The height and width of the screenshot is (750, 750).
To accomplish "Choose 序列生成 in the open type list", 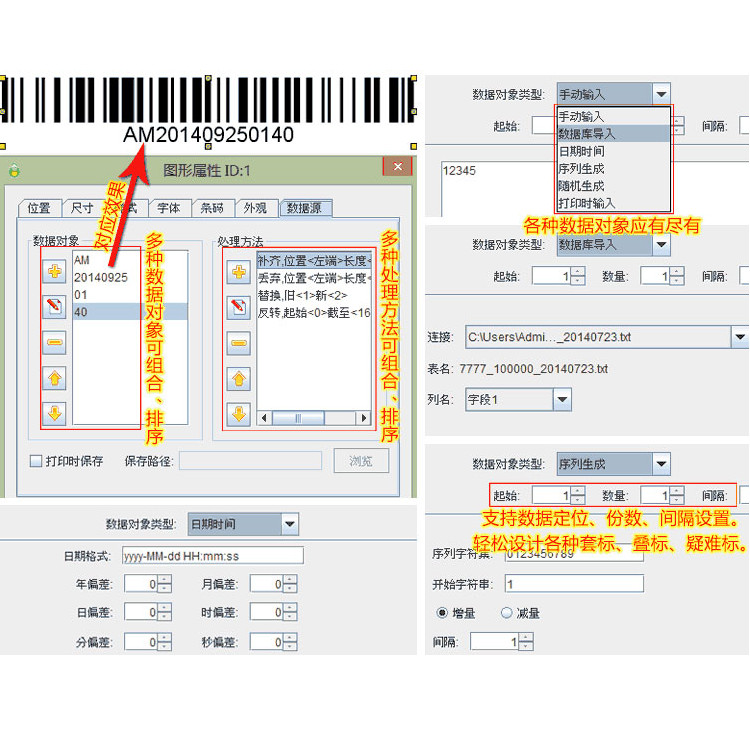I will click(x=613, y=168).
